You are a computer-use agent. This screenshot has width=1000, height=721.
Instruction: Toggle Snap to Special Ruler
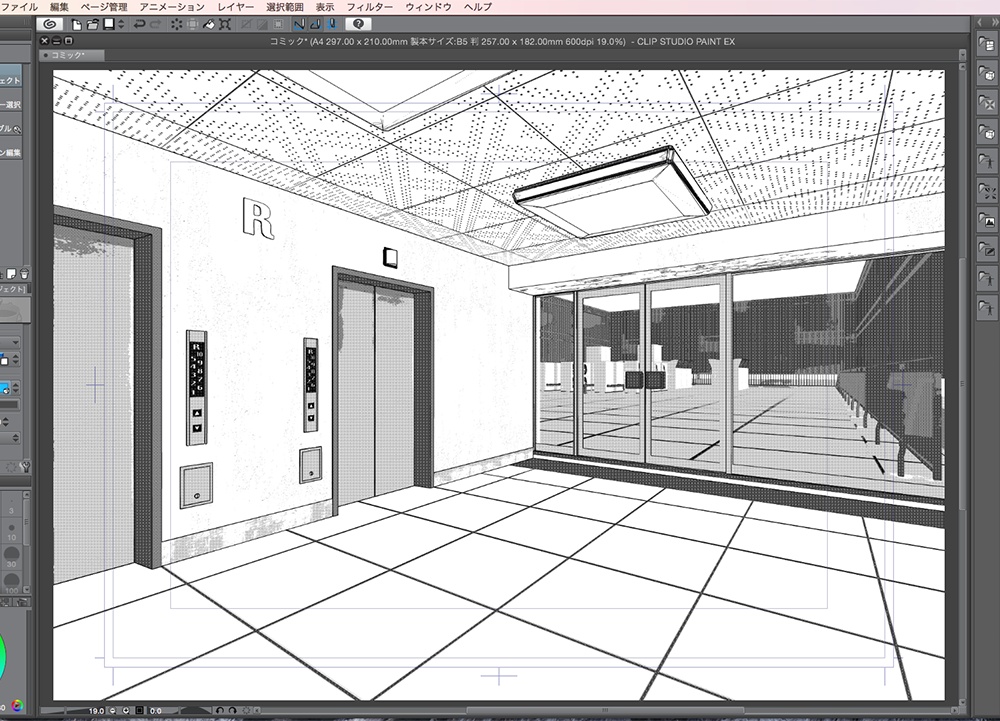pyautogui.click(x=315, y=24)
